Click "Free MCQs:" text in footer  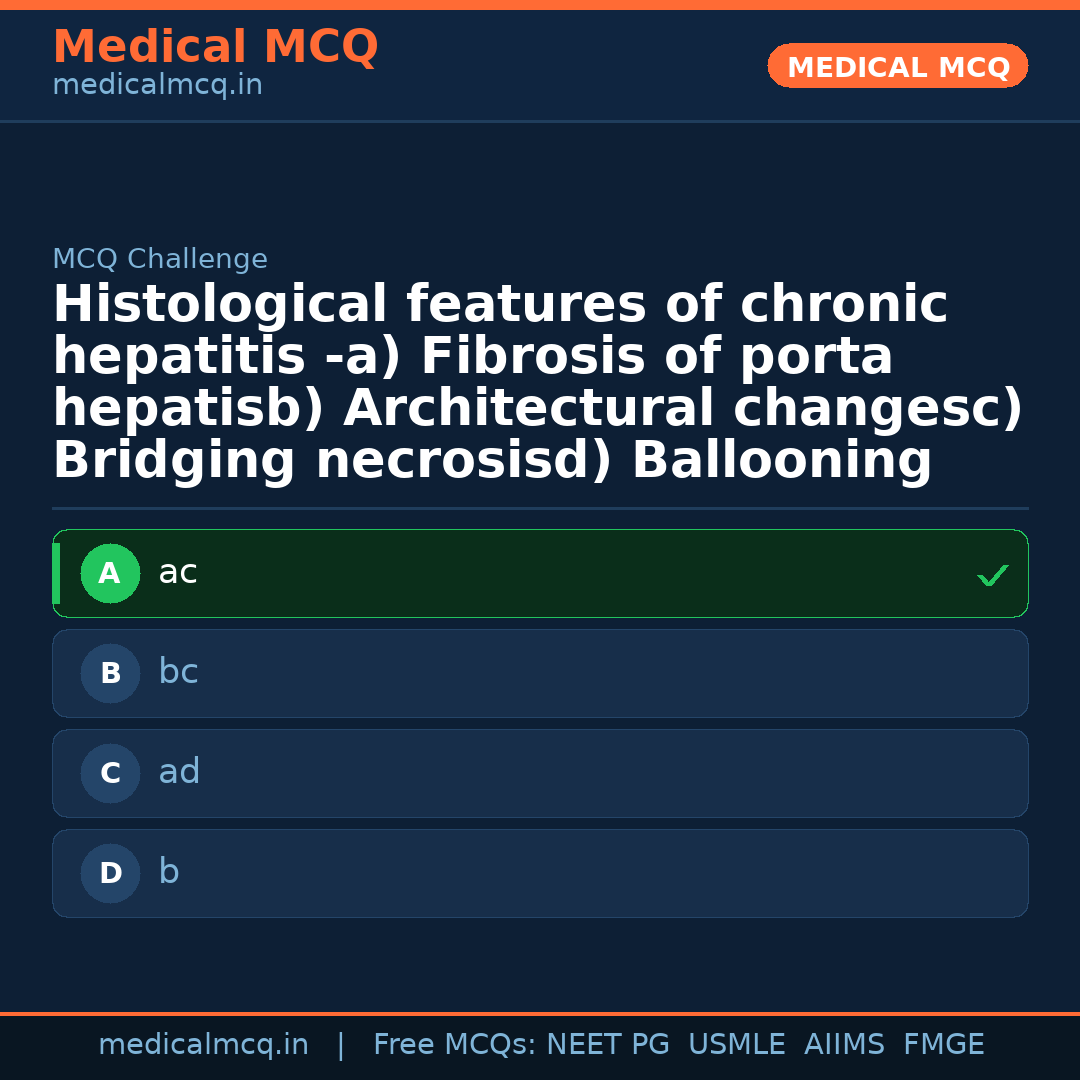pyautogui.click(x=455, y=1045)
